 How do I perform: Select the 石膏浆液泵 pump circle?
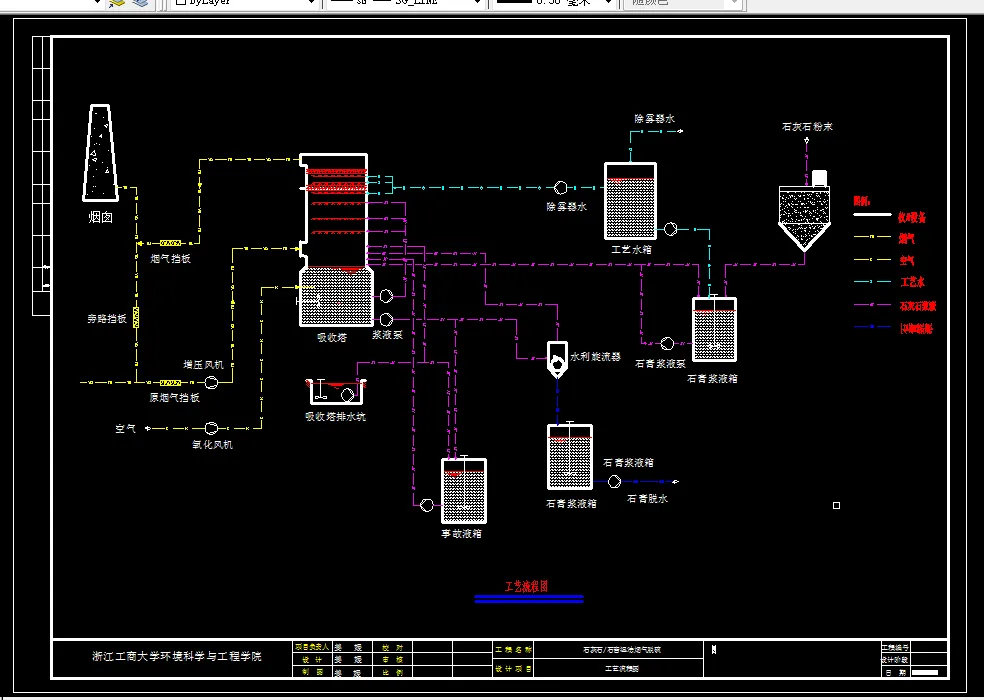click(x=667, y=343)
